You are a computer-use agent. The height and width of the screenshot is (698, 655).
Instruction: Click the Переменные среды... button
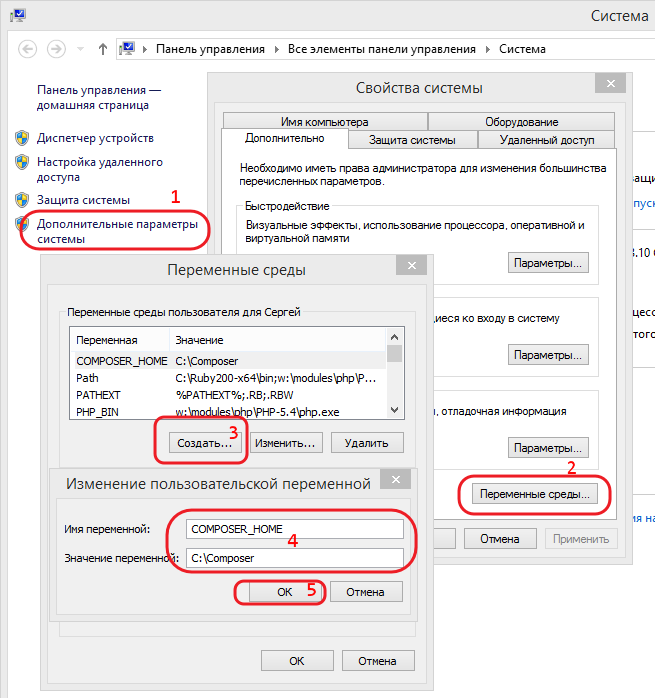click(x=536, y=494)
